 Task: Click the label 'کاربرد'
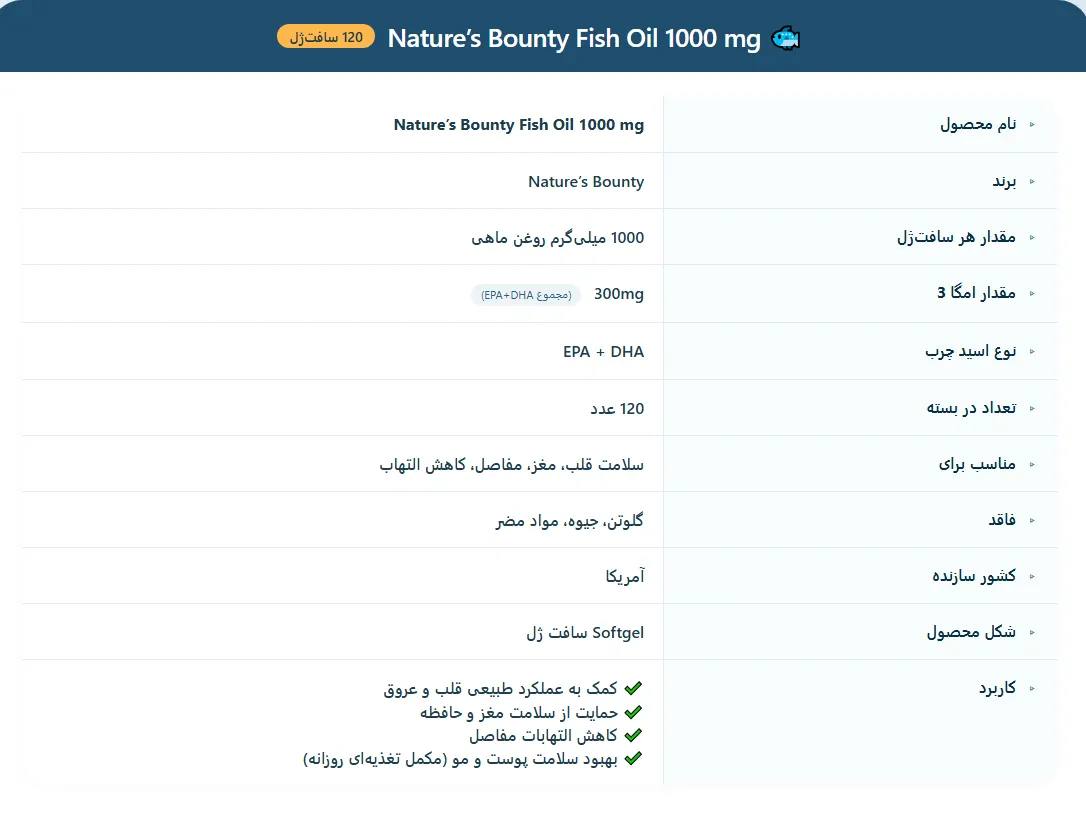pos(997,688)
